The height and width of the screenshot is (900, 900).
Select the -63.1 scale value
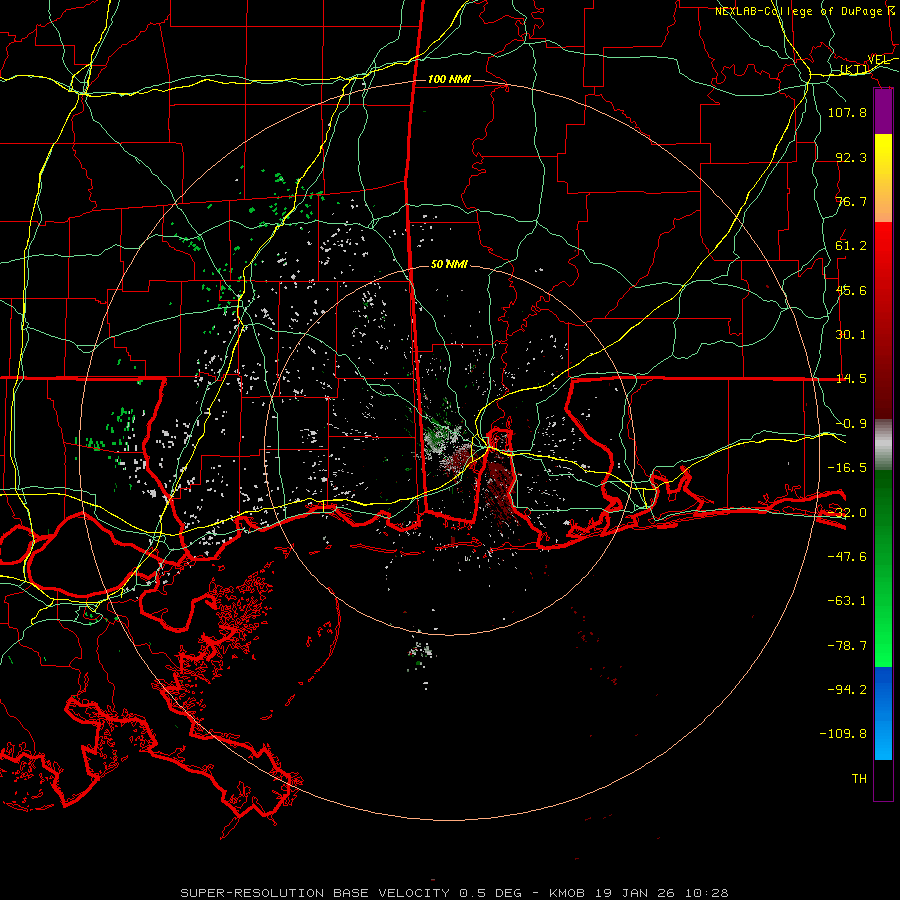pos(847,601)
